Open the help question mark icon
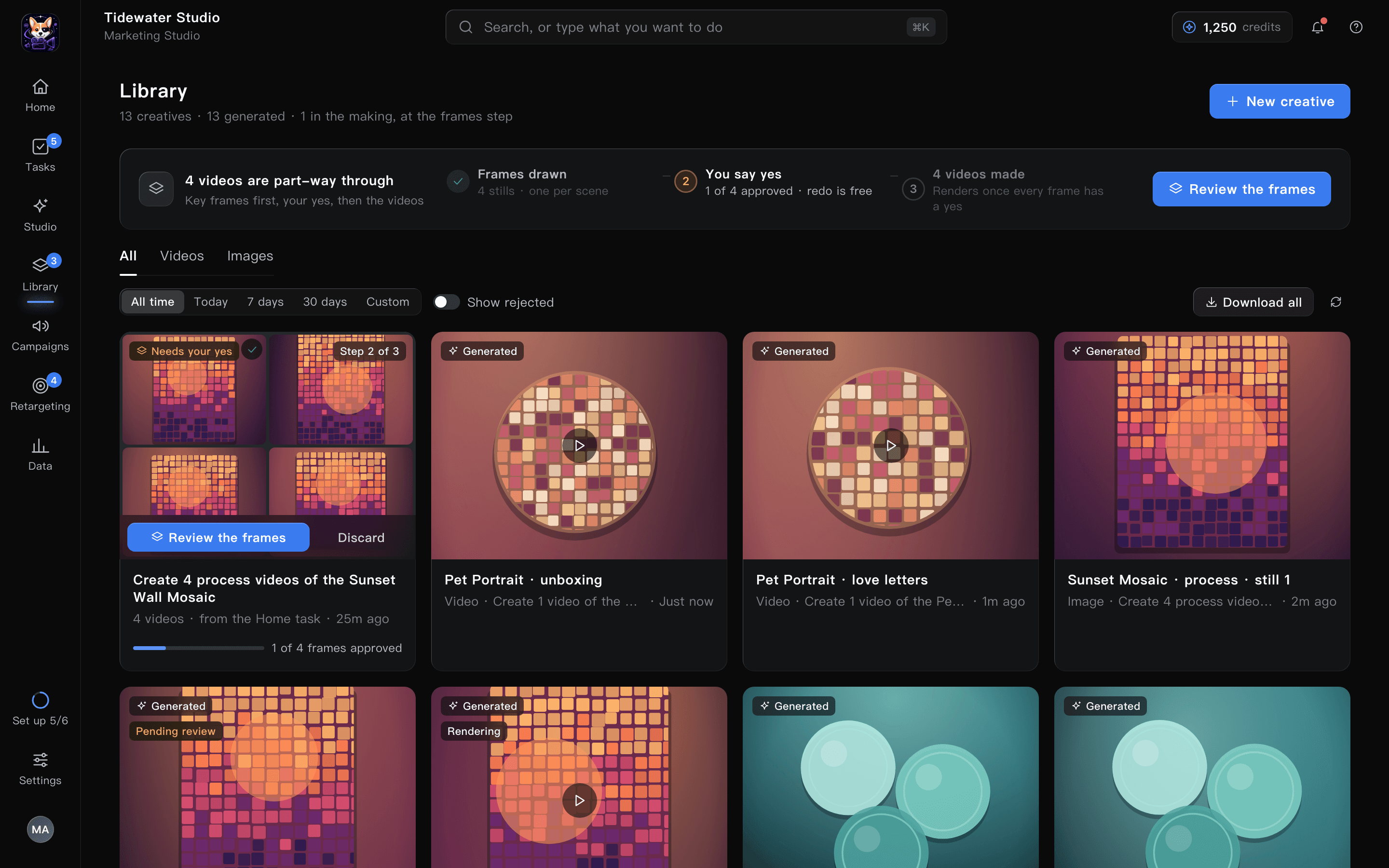This screenshot has height=868, width=1389. (x=1356, y=27)
